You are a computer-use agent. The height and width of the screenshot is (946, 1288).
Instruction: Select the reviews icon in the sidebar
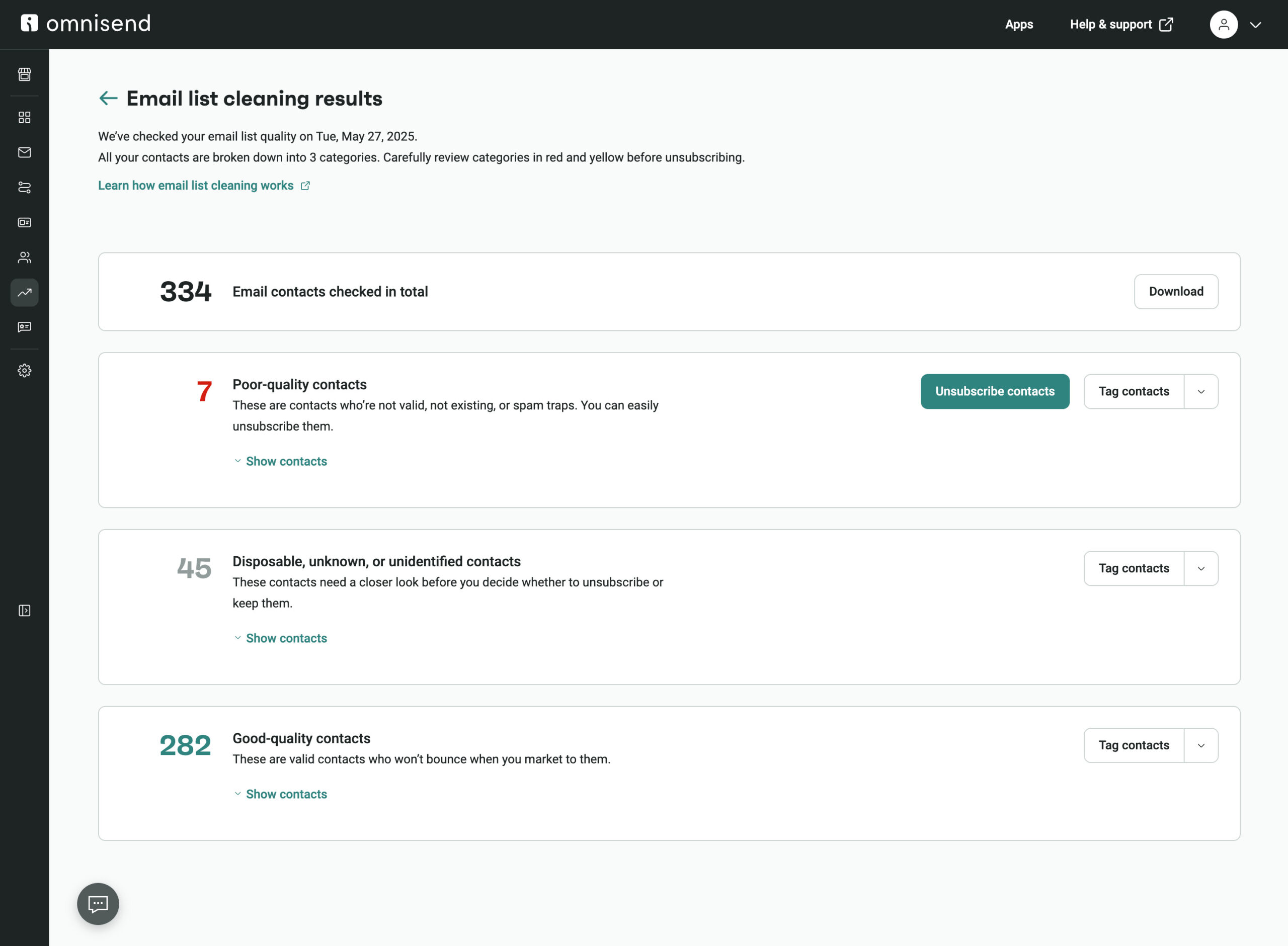[x=25, y=326]
